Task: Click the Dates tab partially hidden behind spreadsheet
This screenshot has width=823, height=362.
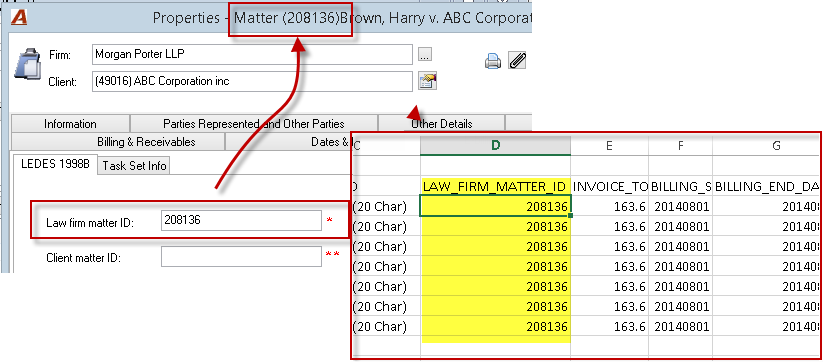Action: (x=288, y=142)
